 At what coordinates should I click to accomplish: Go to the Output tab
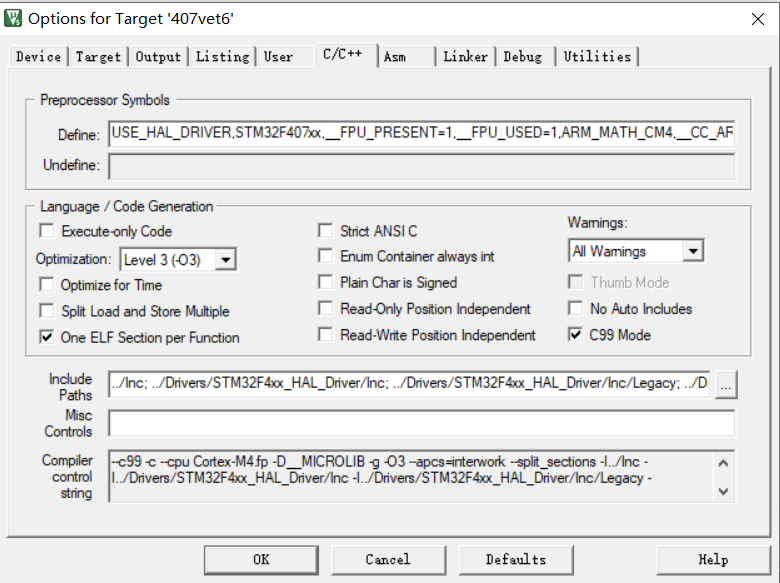pos(158,57)
